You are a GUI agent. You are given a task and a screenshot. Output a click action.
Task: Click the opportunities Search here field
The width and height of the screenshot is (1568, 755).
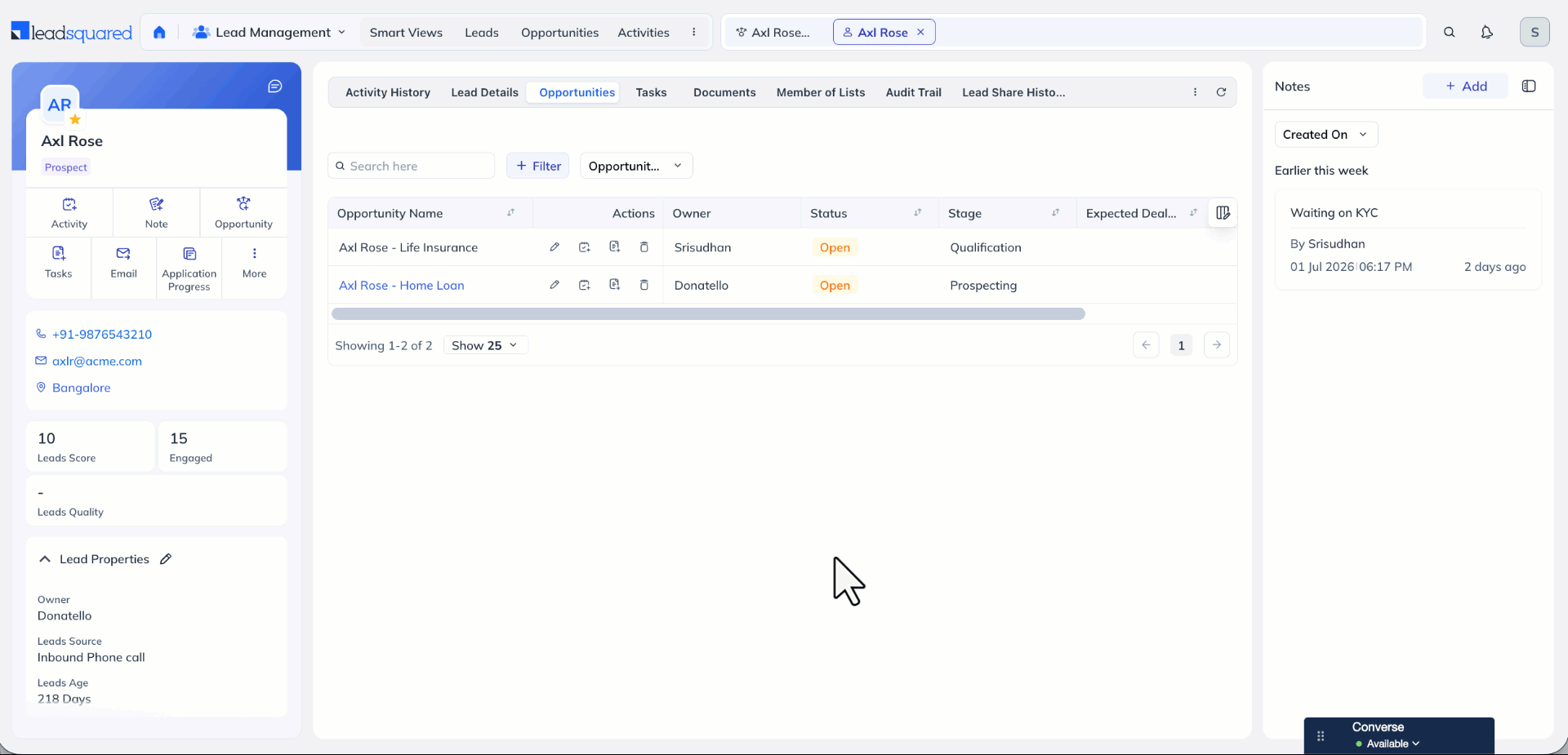pyautogui.click(x=411, y=166)
